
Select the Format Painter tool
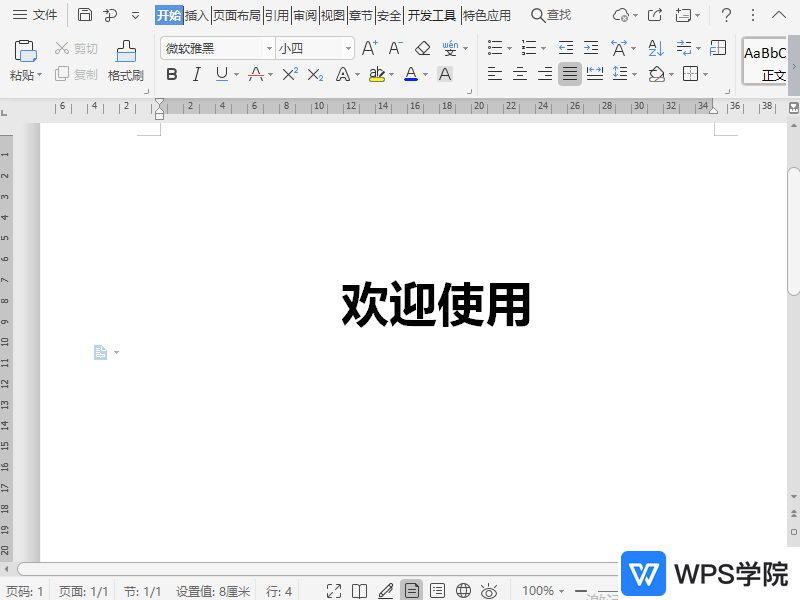coord(126,62)
